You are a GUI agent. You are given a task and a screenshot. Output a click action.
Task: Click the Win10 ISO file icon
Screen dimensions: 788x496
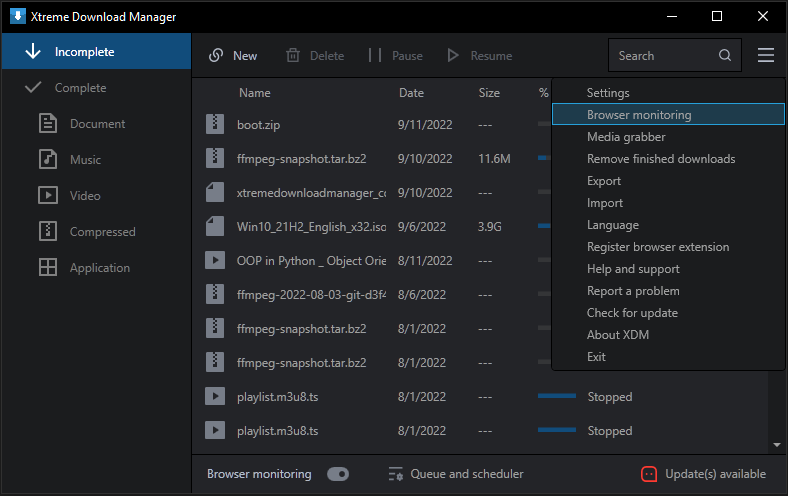point(215,226)
